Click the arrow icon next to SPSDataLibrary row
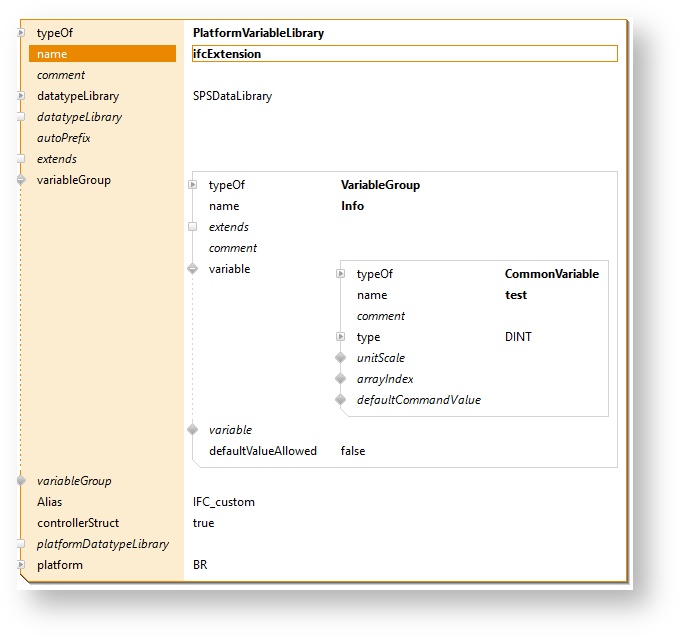The image size is (681, 638). point(21,96)
